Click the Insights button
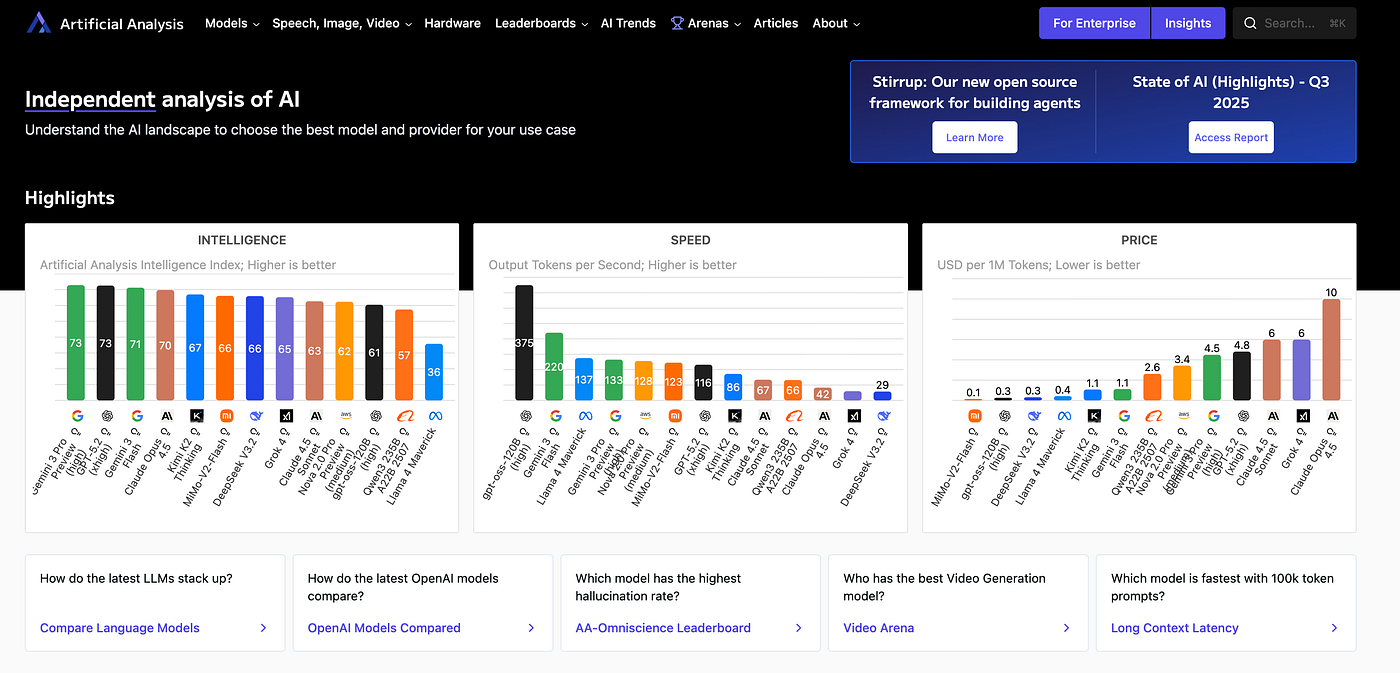Viewport: 1400px width, 673px height. pos(1188,23)
